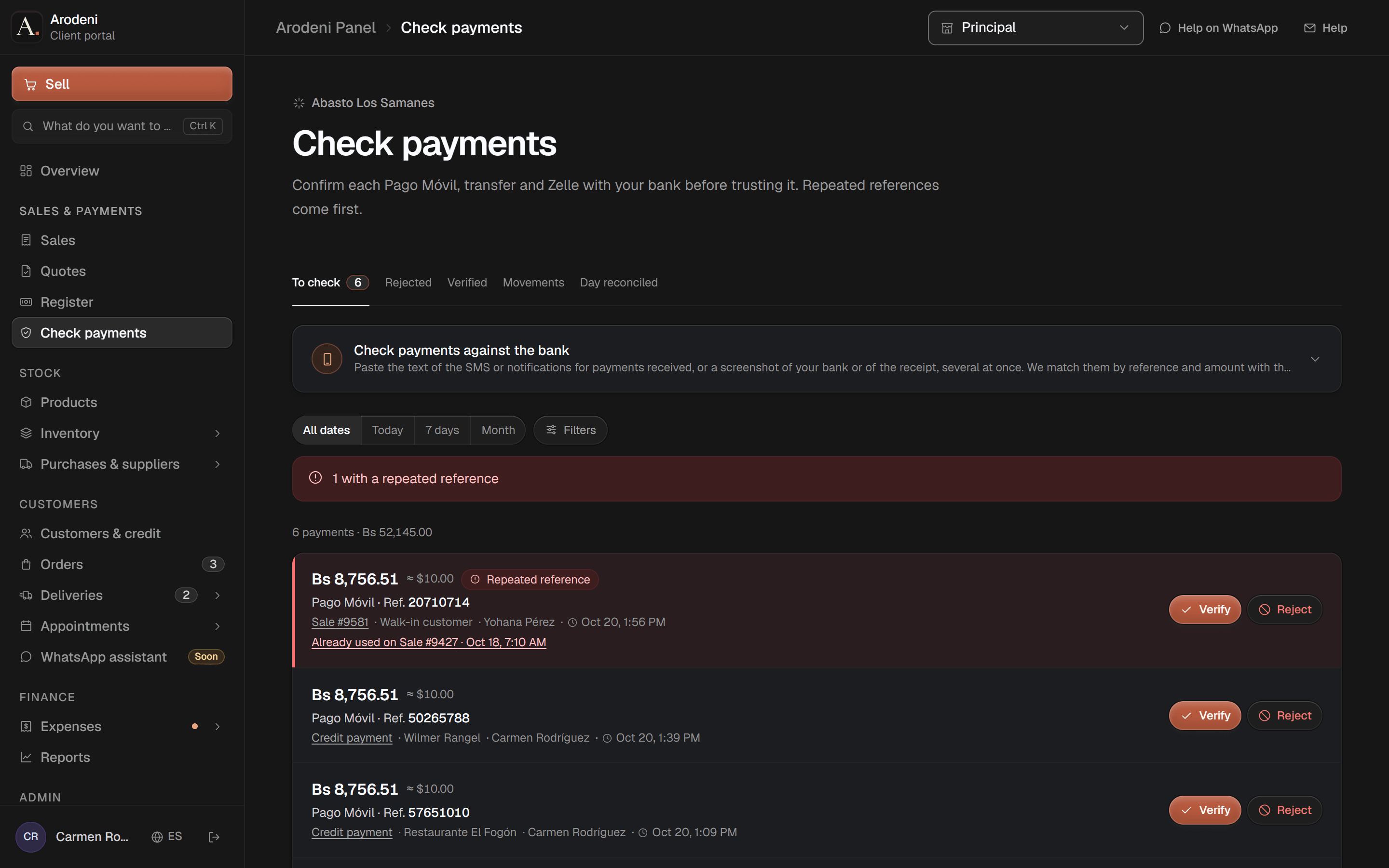Viewport: 1389px width, 868px height.
Task: Open the Overview dashboard icon
Action: coord(26,171)
